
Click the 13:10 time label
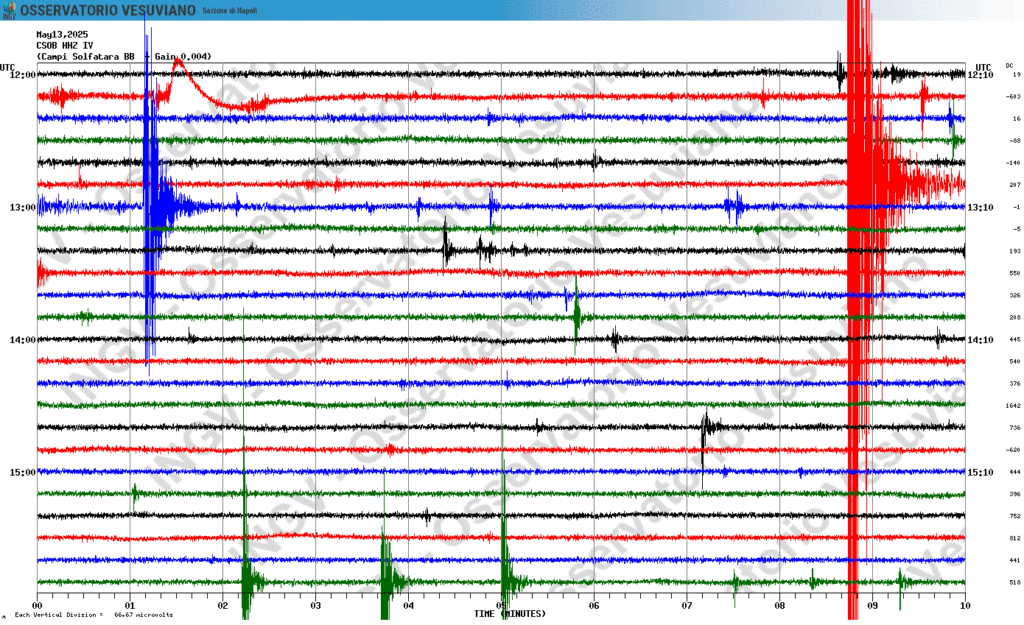coord(980,208)
